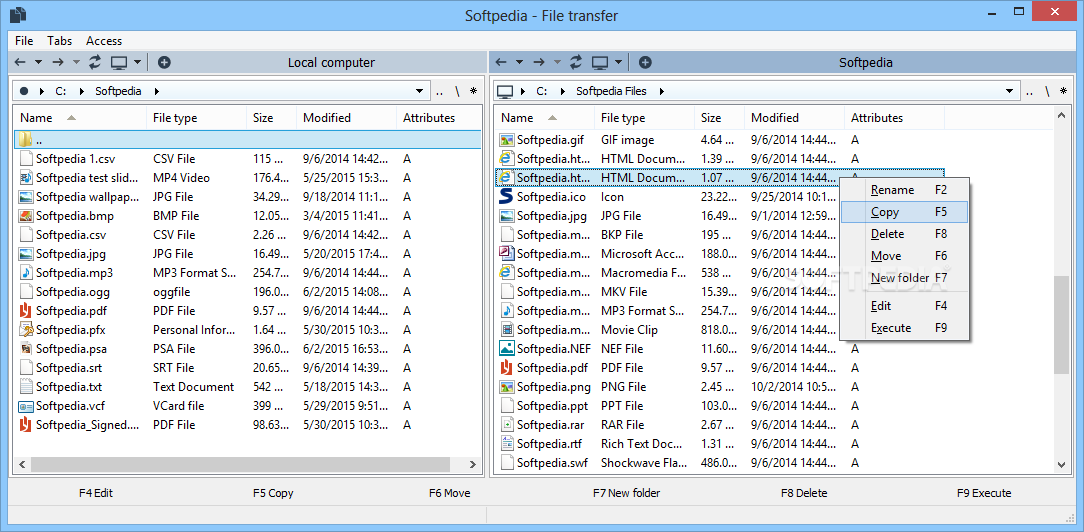Select Softpedia.txt in left pane
Viewport: 1084px width, 532px height.
[x=247, y=387]
